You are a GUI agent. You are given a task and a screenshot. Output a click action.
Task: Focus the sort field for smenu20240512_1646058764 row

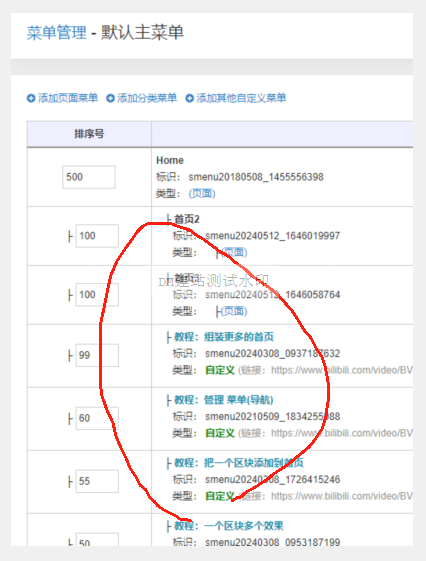97,295
